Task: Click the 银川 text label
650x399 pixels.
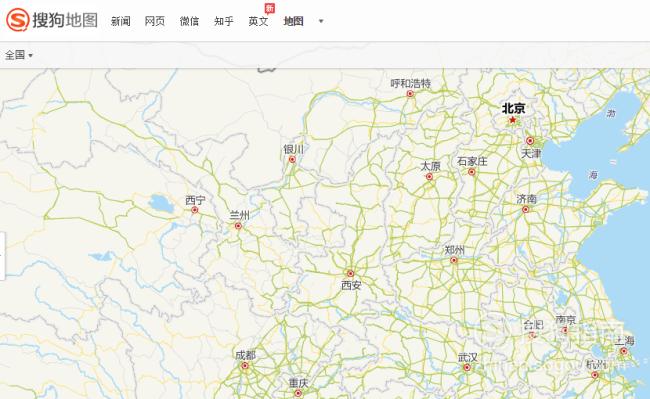Action: tap(293, 149)
